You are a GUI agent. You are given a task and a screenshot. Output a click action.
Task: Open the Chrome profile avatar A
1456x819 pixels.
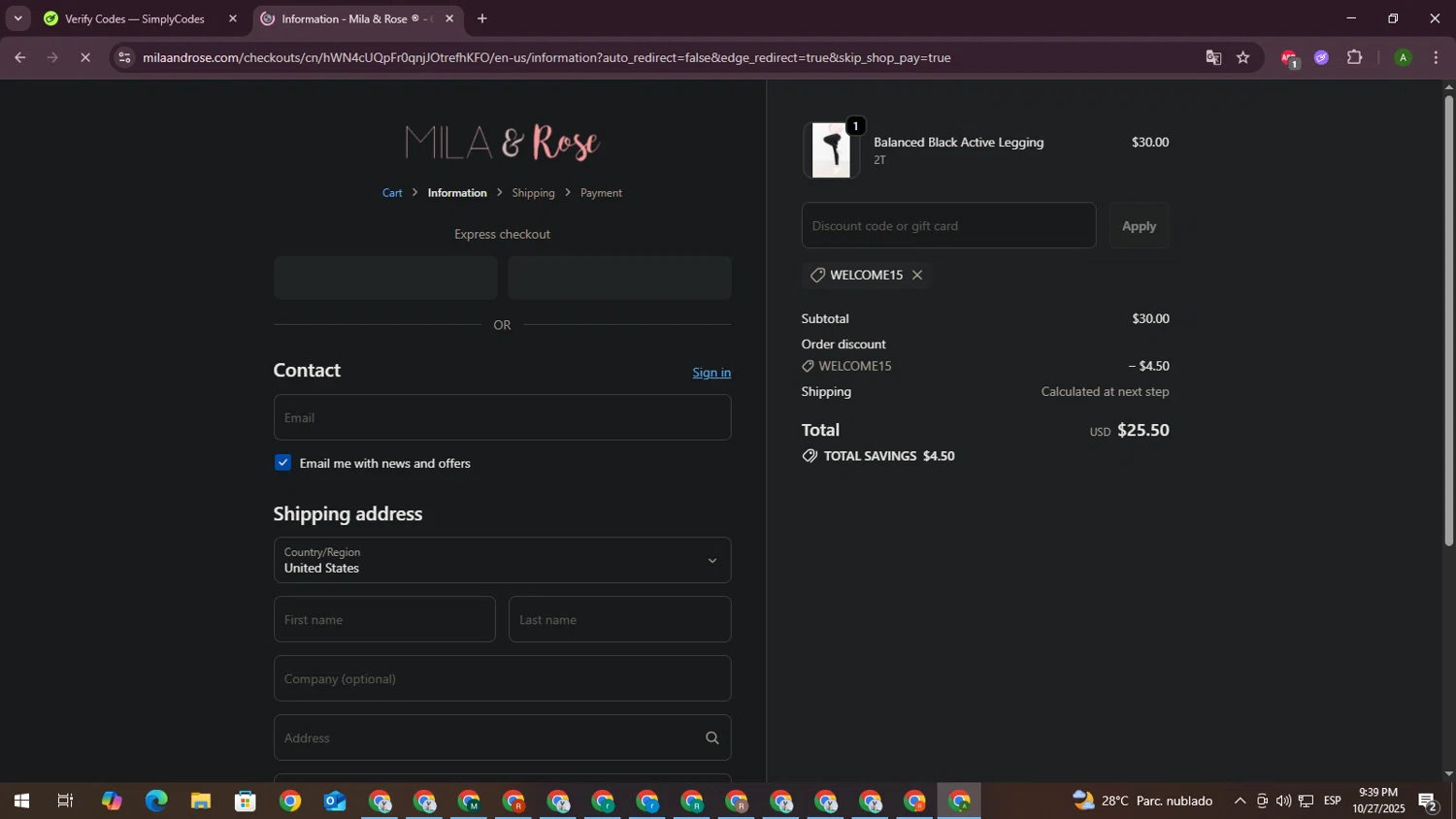click(x=1403, y=57)
